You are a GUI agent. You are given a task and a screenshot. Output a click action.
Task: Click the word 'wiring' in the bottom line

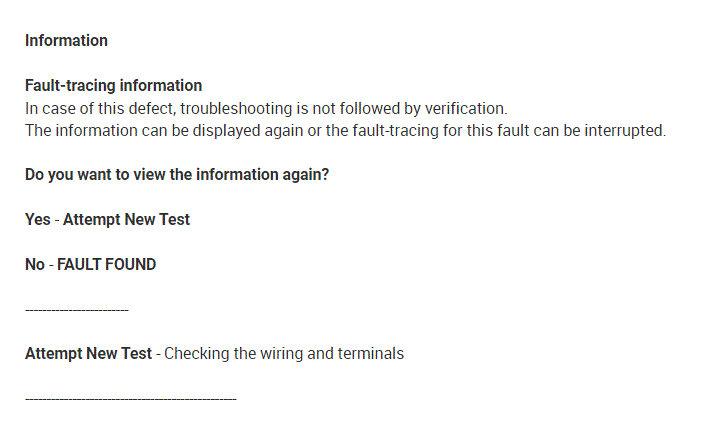tap(280, 354)
